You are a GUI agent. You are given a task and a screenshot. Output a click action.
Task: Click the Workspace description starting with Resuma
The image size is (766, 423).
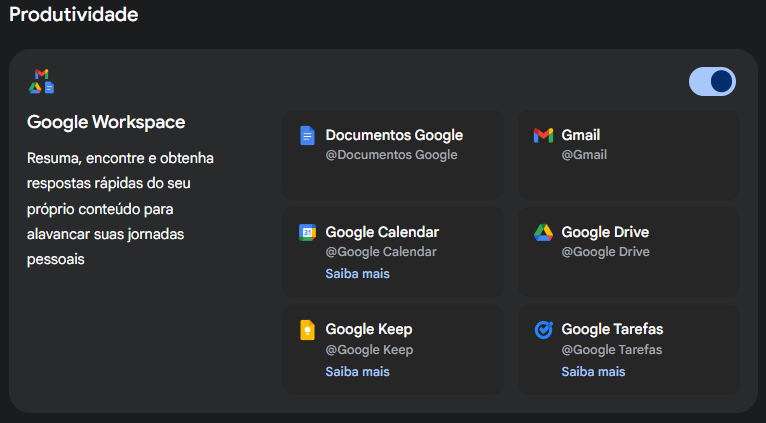120,209
